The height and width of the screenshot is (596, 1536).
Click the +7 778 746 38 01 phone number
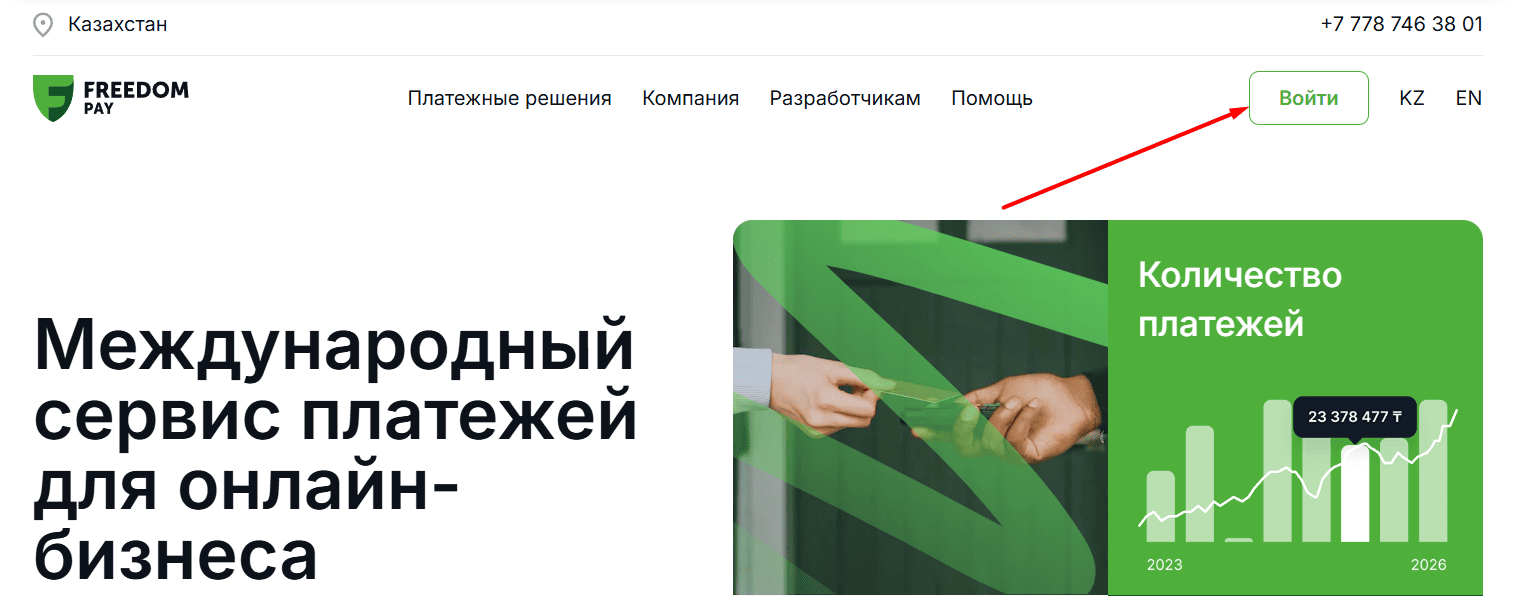pyautogui.click(x=1401, y=24)
